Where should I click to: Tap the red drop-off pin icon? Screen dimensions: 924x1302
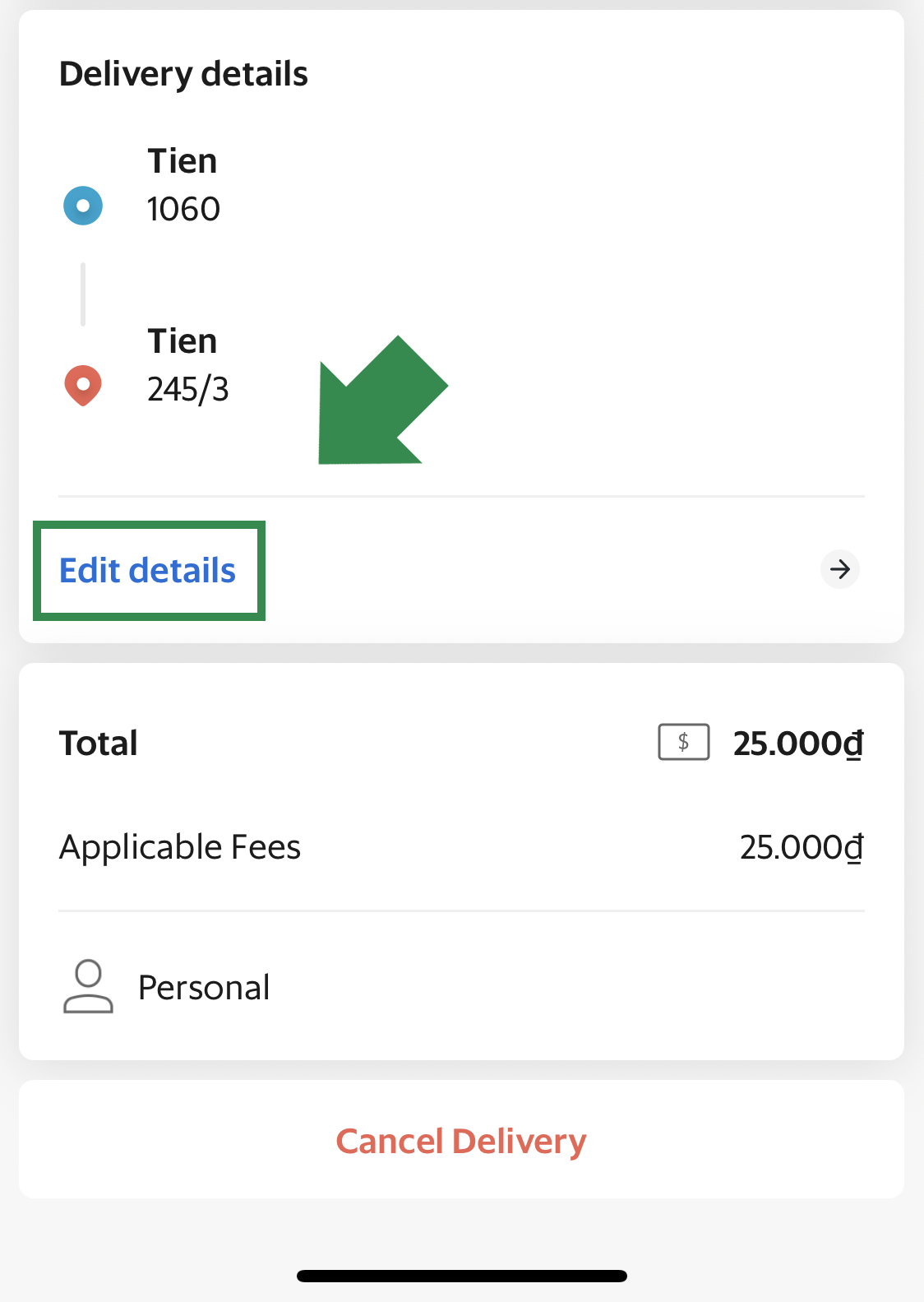click(x=83, y=386)
